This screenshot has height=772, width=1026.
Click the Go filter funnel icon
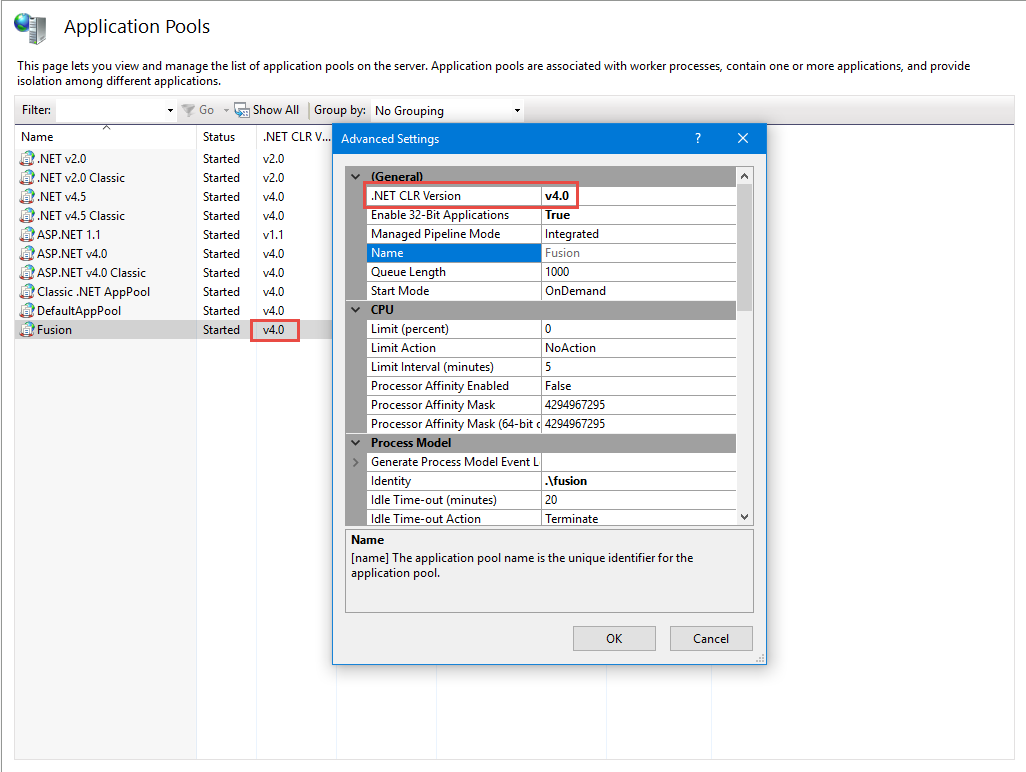[188, 110]
